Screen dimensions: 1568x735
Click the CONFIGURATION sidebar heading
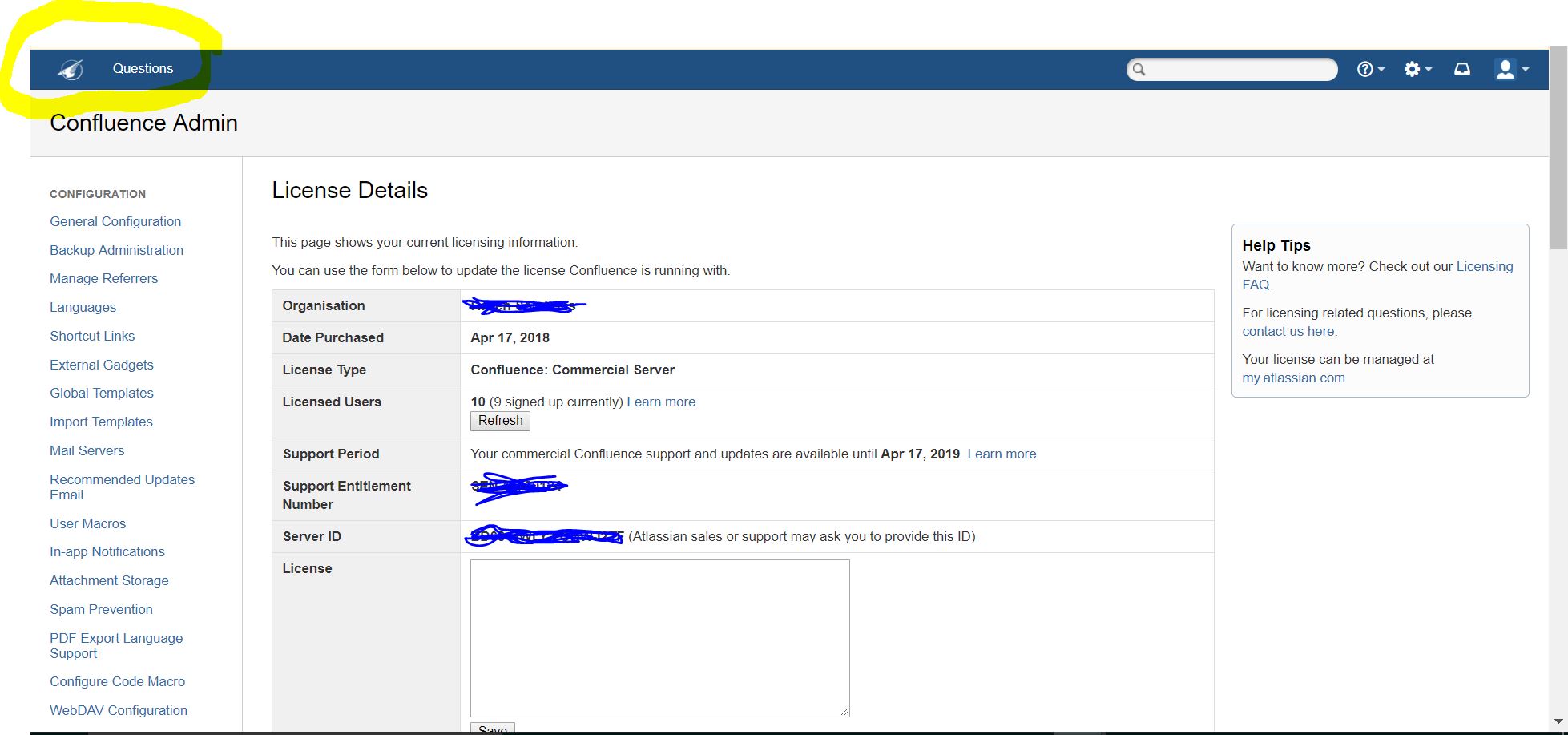pos(98,194)
